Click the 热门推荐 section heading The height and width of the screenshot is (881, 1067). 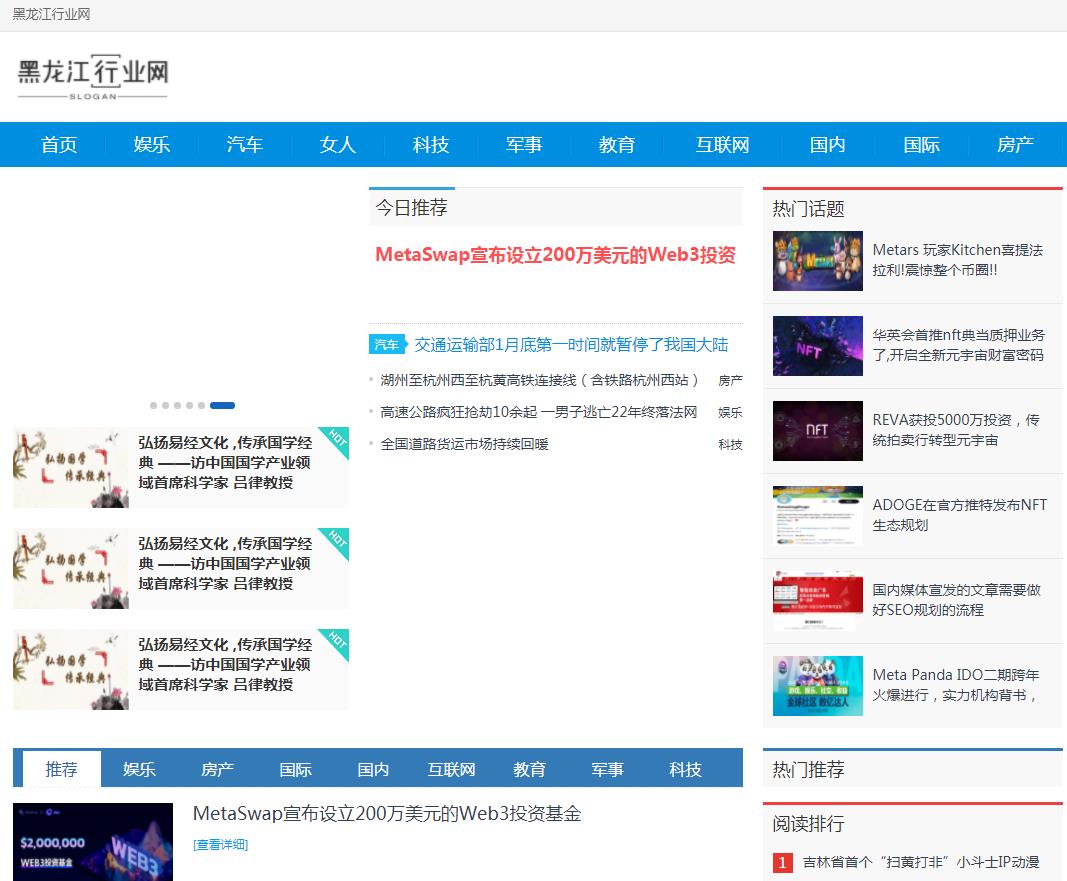pos(808,769)
